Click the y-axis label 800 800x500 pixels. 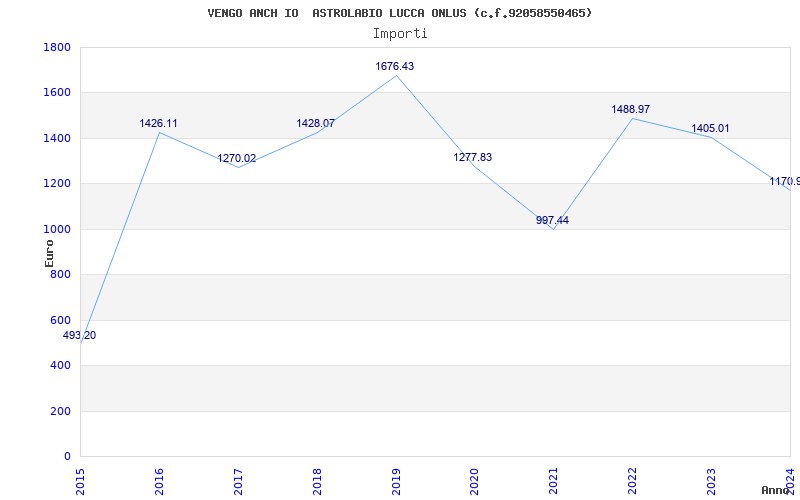pos(61,274)
